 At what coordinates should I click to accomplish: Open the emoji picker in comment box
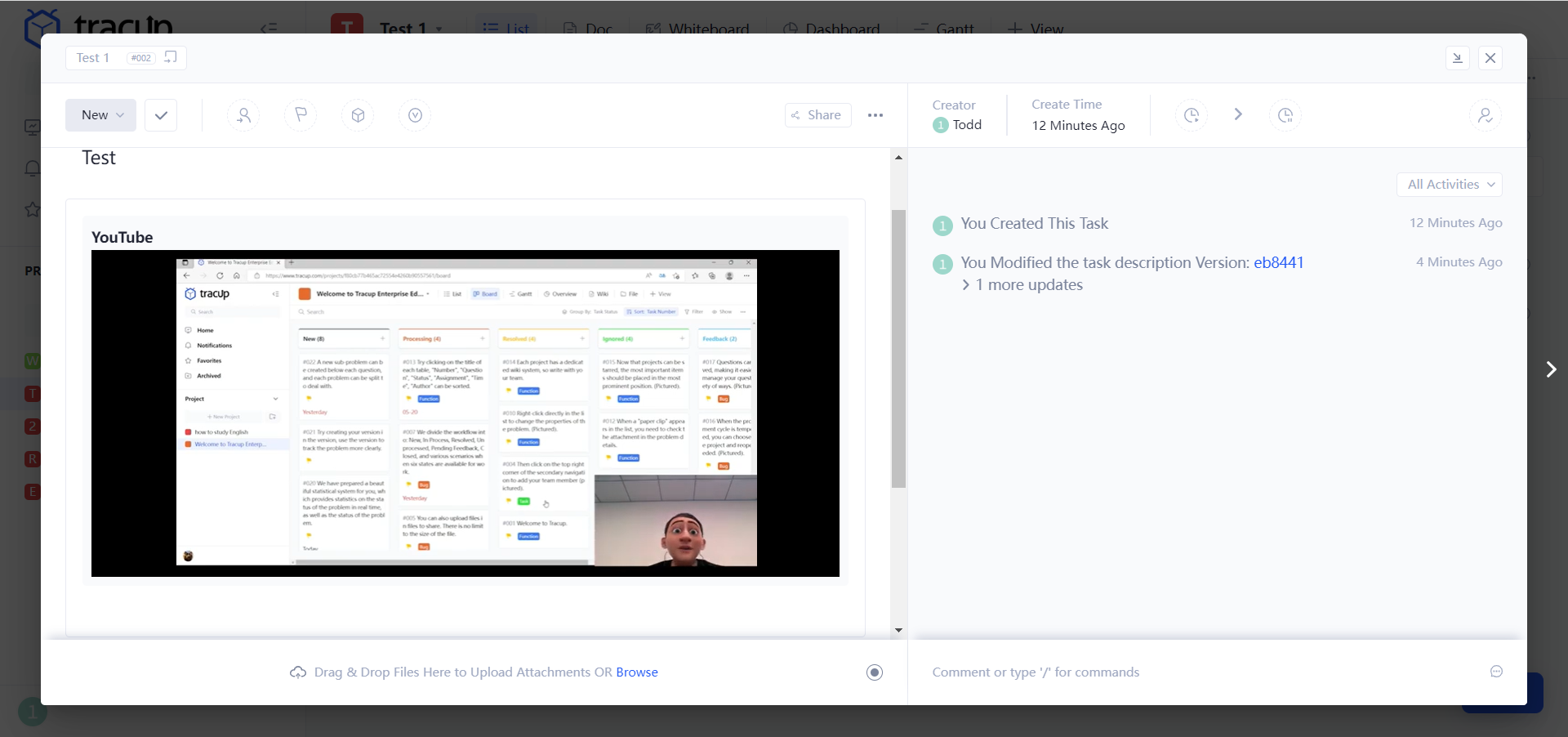[1497, 672]
